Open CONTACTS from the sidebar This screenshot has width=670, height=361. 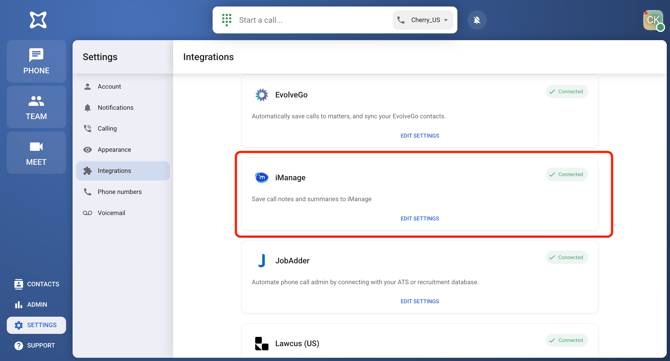tap(36, 284)
